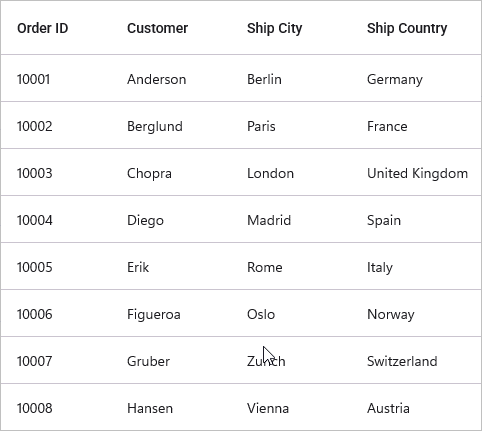Click the Order ID column header
482x431 pixels.
42,28
